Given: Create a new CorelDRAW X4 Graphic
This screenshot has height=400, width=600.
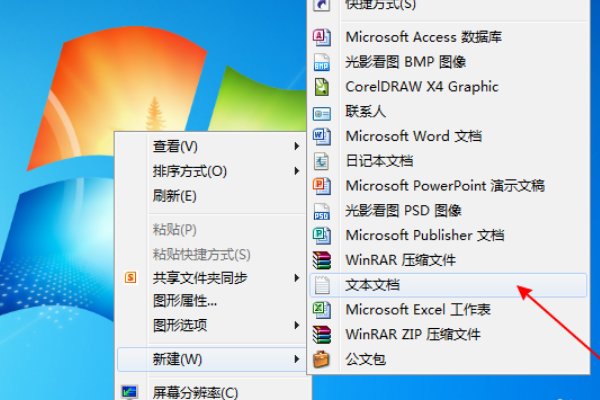Looking at the screenshot, I should pos(448,87).
